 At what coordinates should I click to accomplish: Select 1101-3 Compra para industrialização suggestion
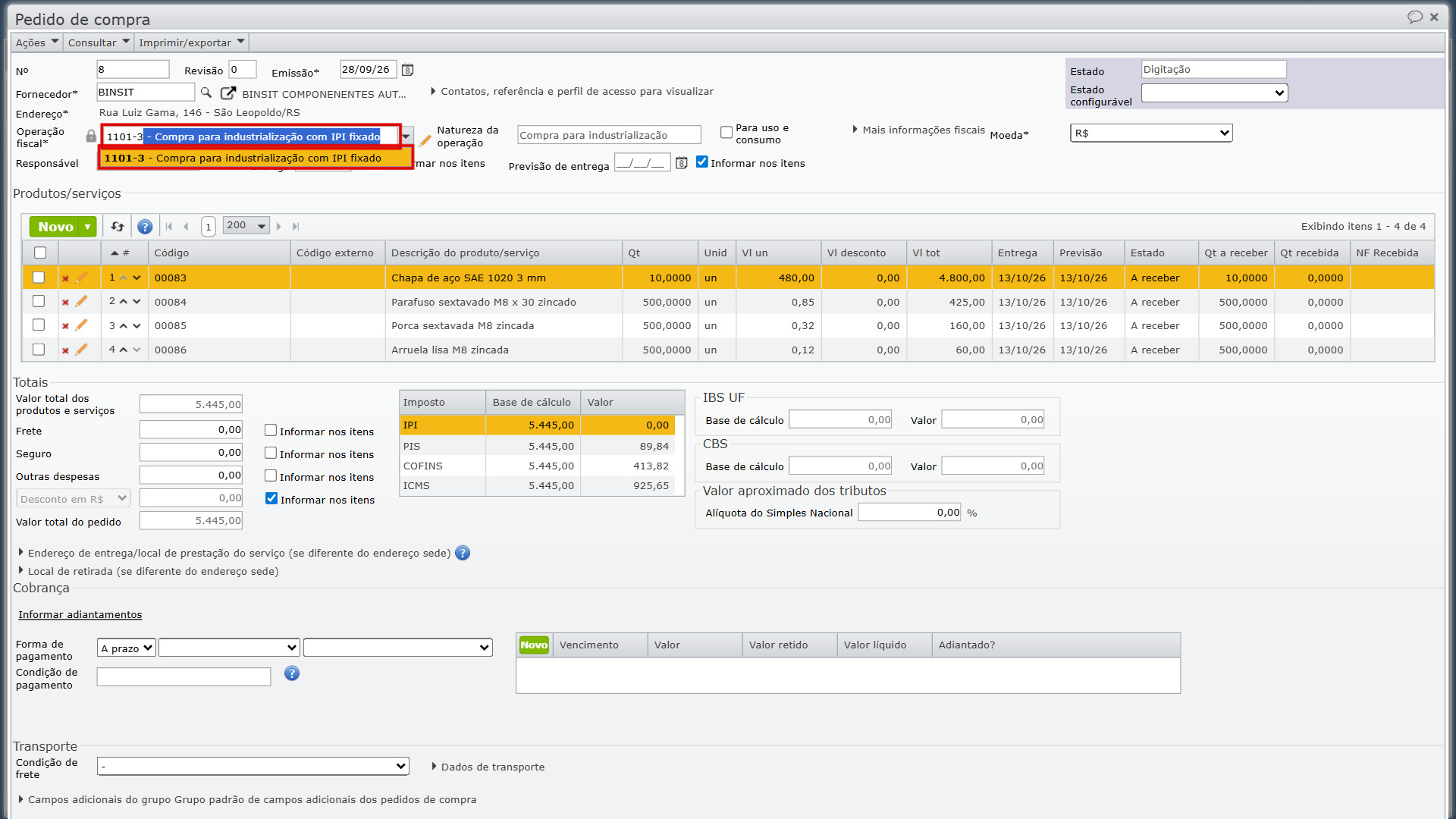click(x=256, y=158)
